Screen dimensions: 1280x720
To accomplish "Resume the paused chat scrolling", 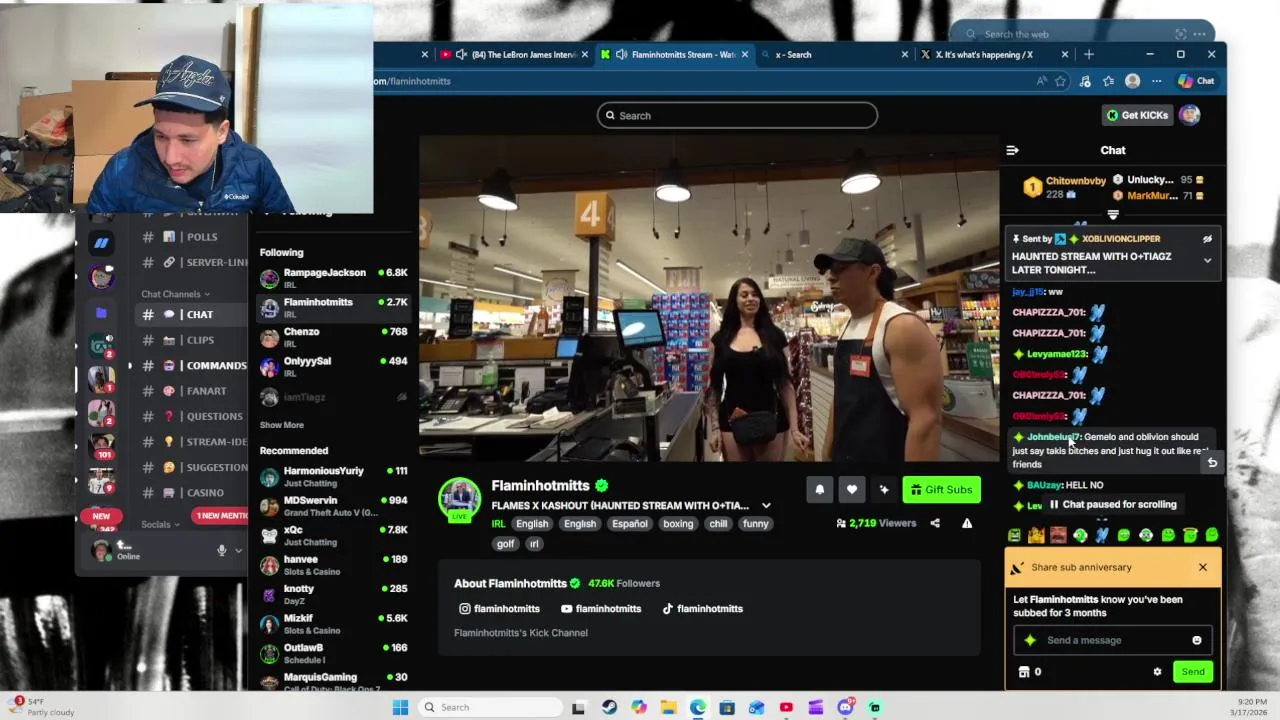I will (1112, 504).
